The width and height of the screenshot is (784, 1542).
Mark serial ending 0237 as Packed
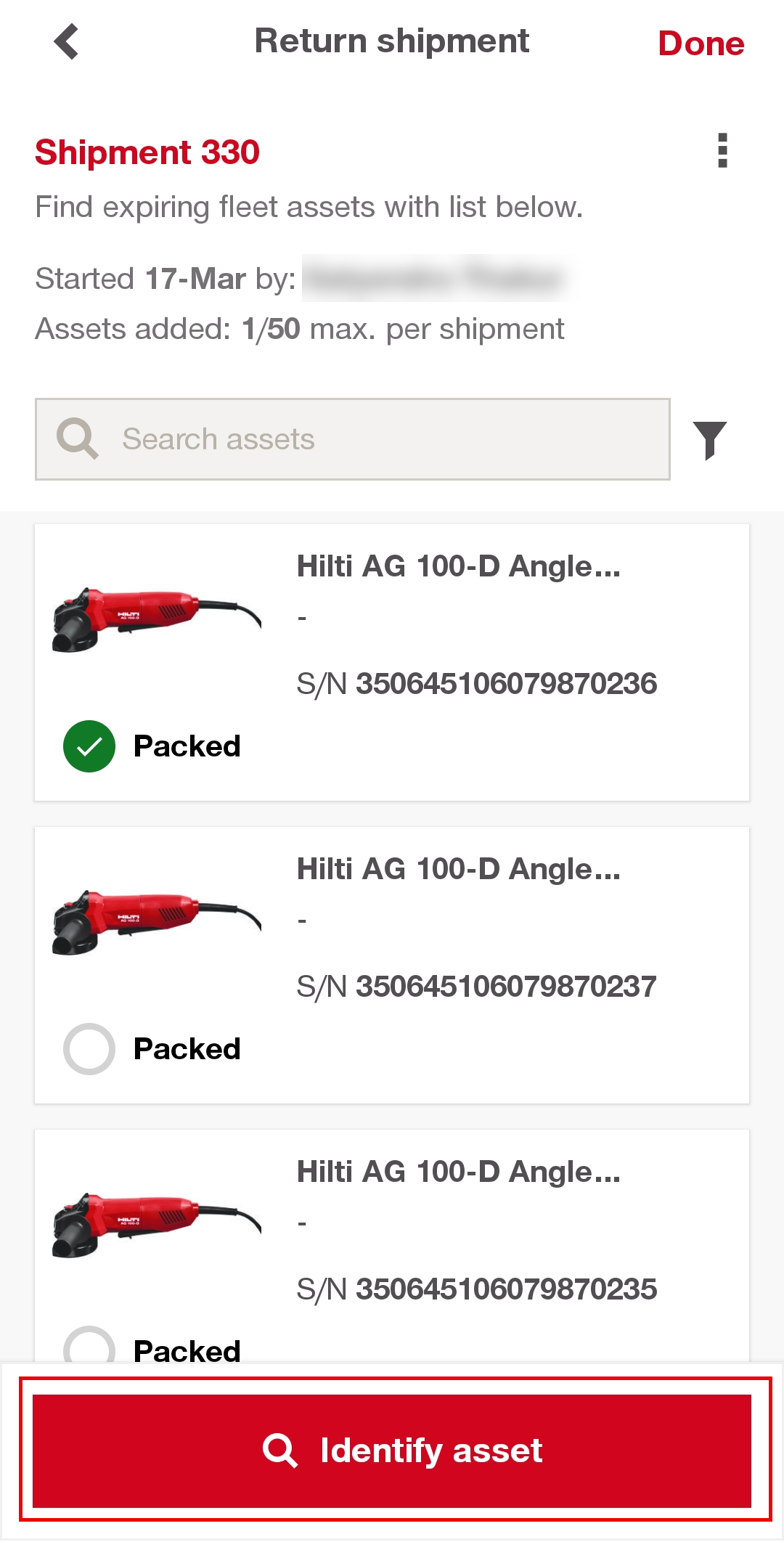coord(89,1049)
